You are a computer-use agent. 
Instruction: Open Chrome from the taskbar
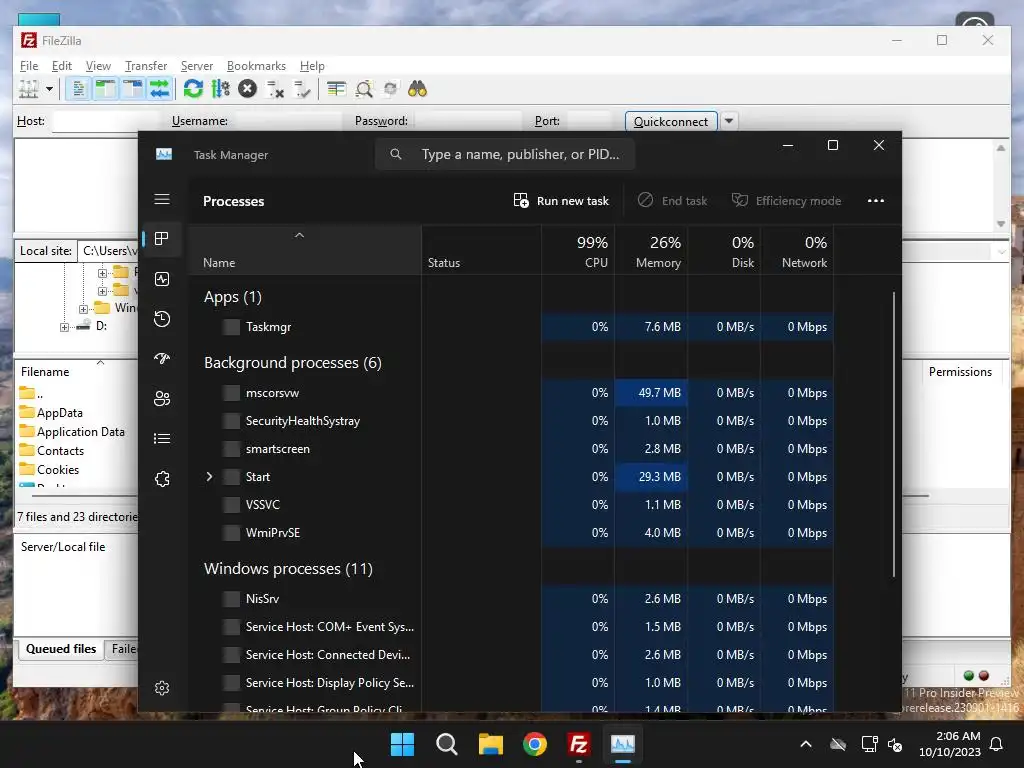point(535,744)
